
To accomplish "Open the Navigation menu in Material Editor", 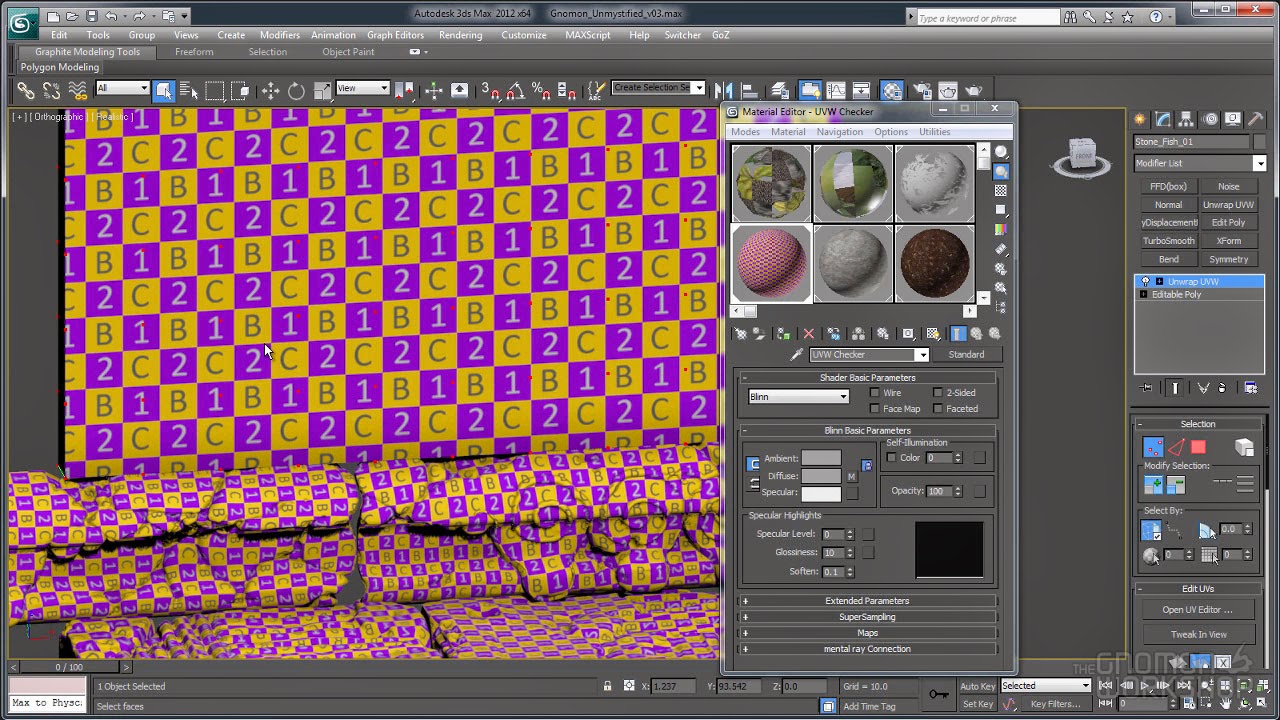I will [839, 132].
